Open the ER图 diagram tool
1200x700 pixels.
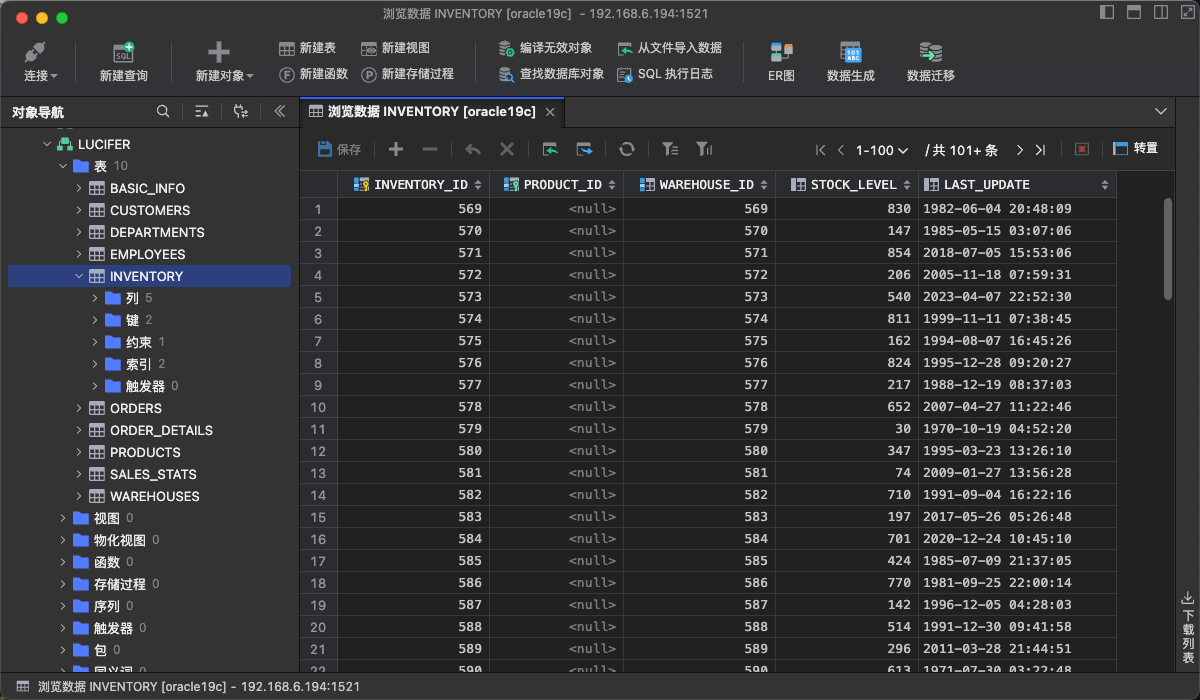pyautogui.click(x=780, y=58)
